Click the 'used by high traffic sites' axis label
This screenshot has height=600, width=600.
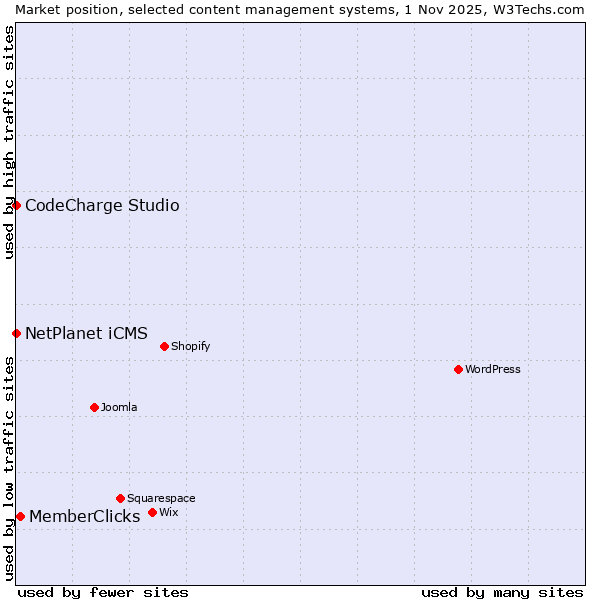pos(9,142)
